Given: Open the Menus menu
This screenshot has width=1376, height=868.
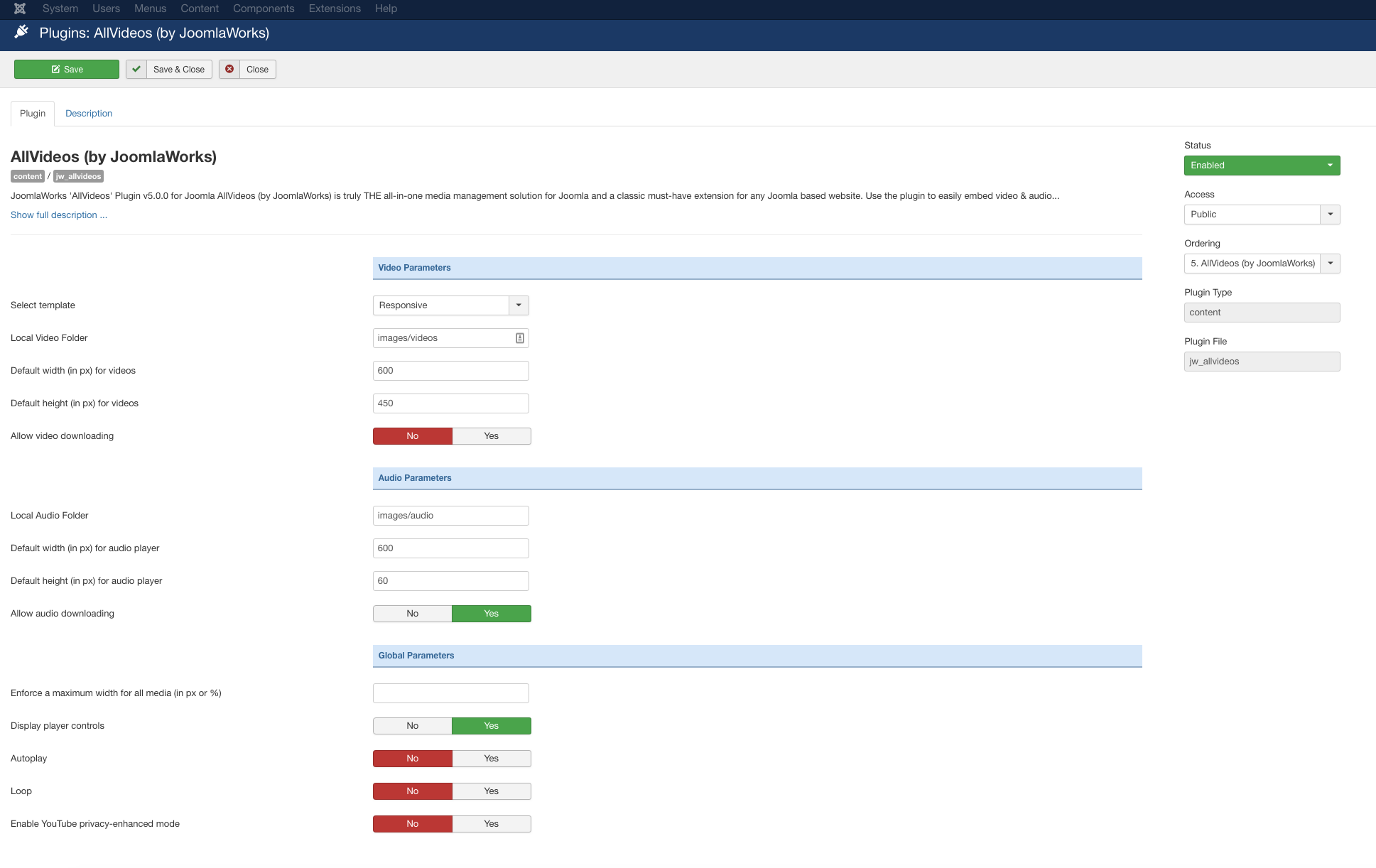Looking at the screenshot, I should [151, 9].
